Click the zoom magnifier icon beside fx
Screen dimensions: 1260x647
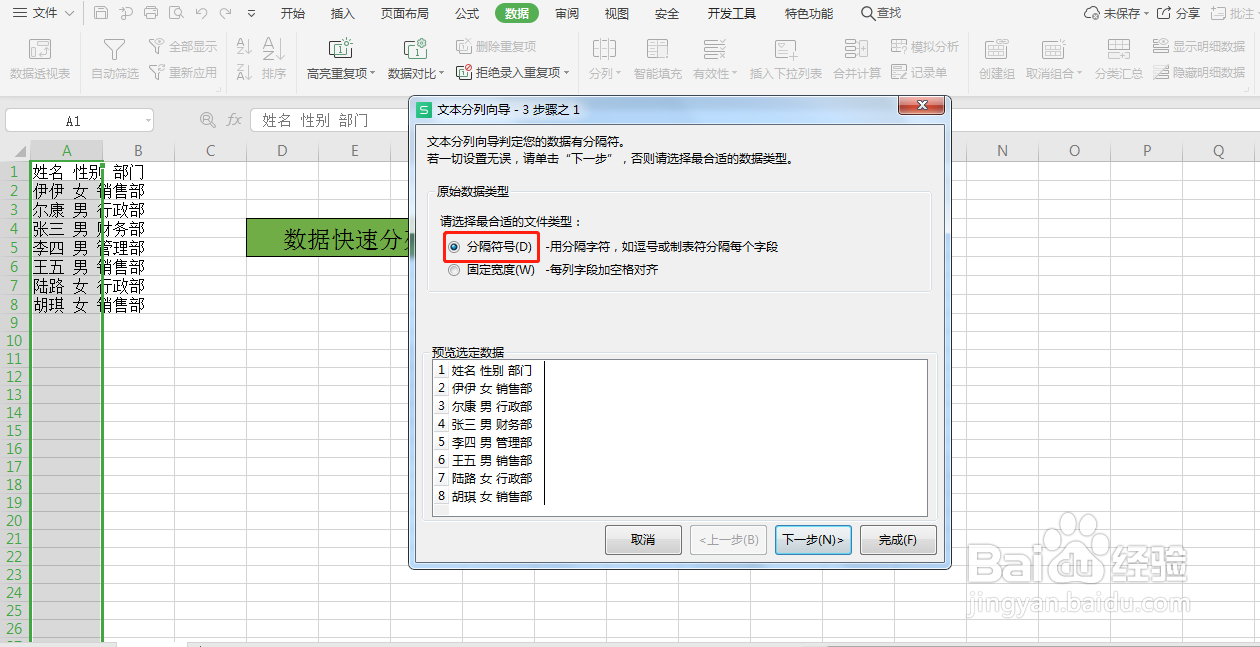208,119
